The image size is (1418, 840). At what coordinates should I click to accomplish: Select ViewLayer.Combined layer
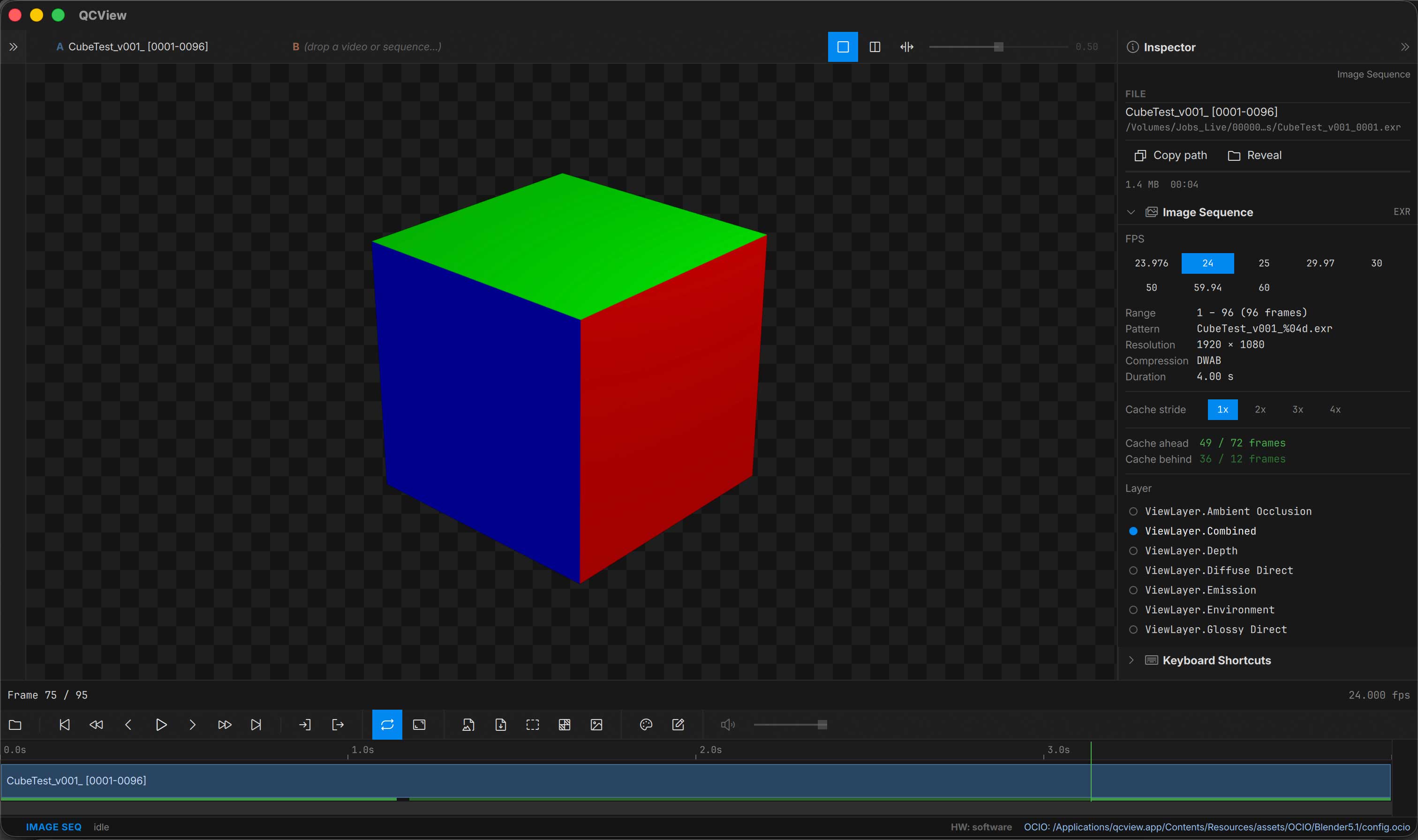click(x=1193, y=531)
